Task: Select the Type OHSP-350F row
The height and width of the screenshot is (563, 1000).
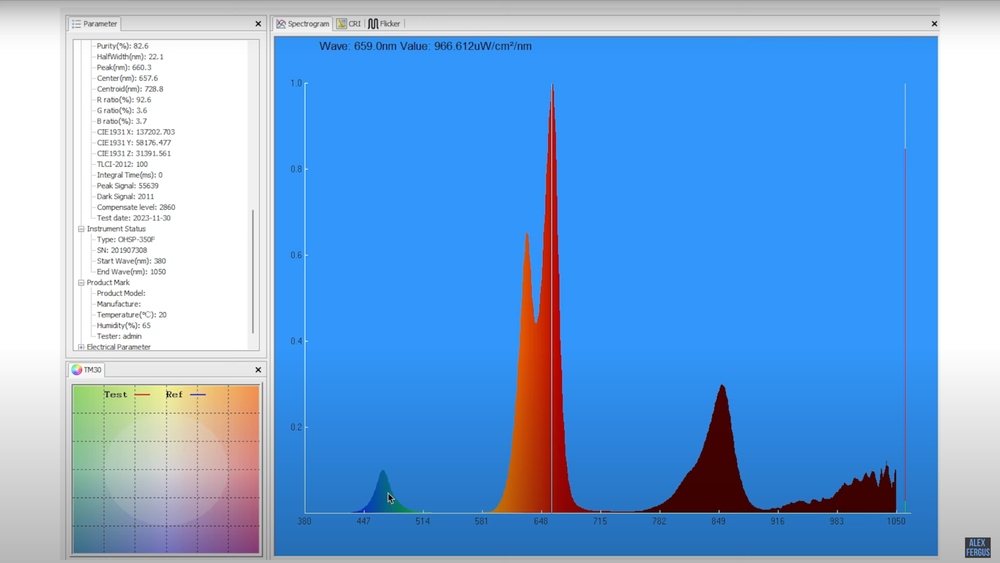Action: (125, 240)
